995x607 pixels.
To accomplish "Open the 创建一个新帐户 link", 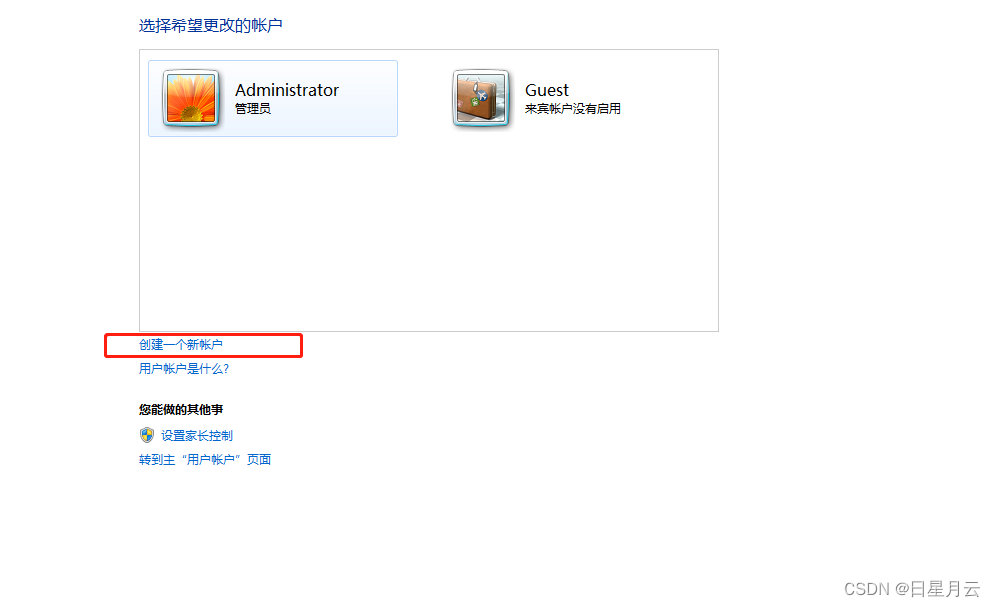I will coord(181,344).
